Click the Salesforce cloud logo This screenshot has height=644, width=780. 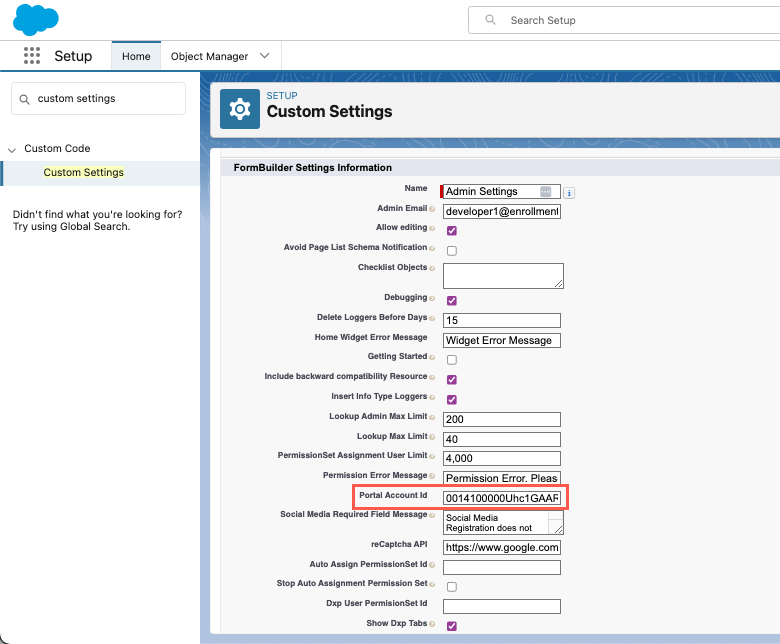click(x=36, y=18)
